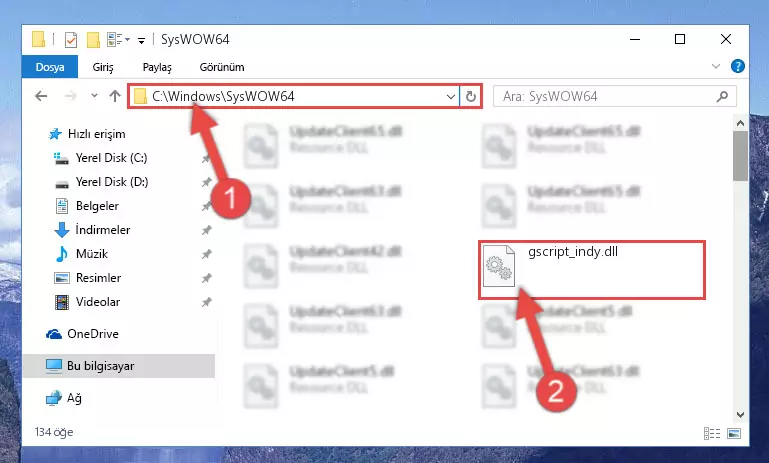The image size is (769, 463).
Task: Click the New folder quick access icon
Action: point(93,40)
